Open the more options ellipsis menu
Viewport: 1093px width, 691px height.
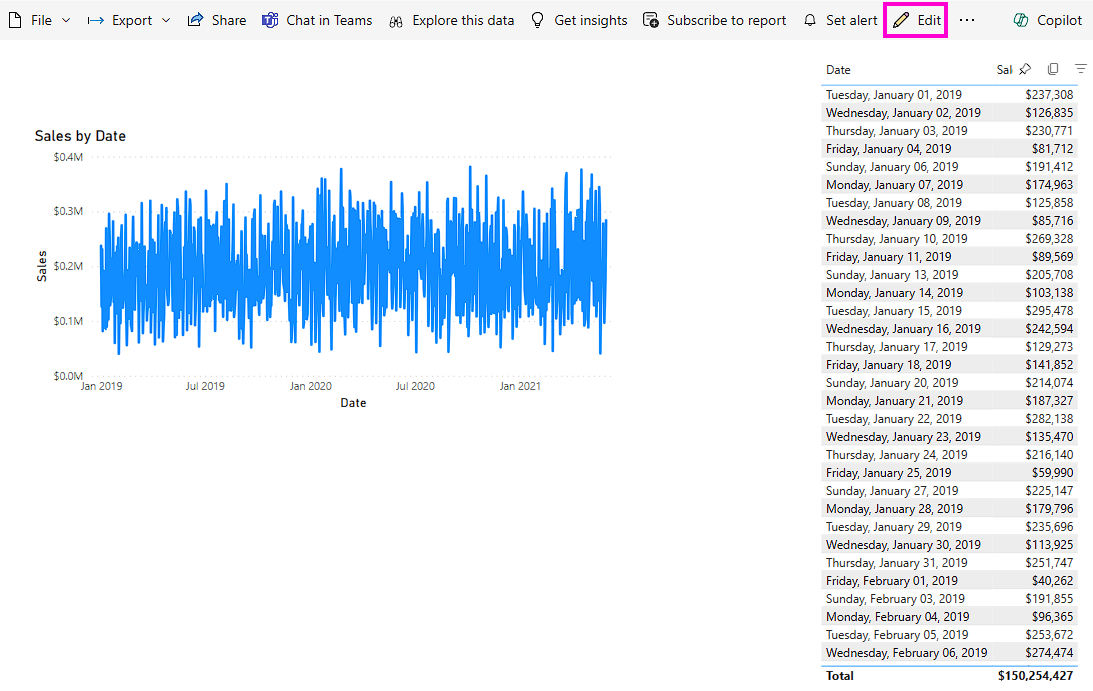click(966, 19)
